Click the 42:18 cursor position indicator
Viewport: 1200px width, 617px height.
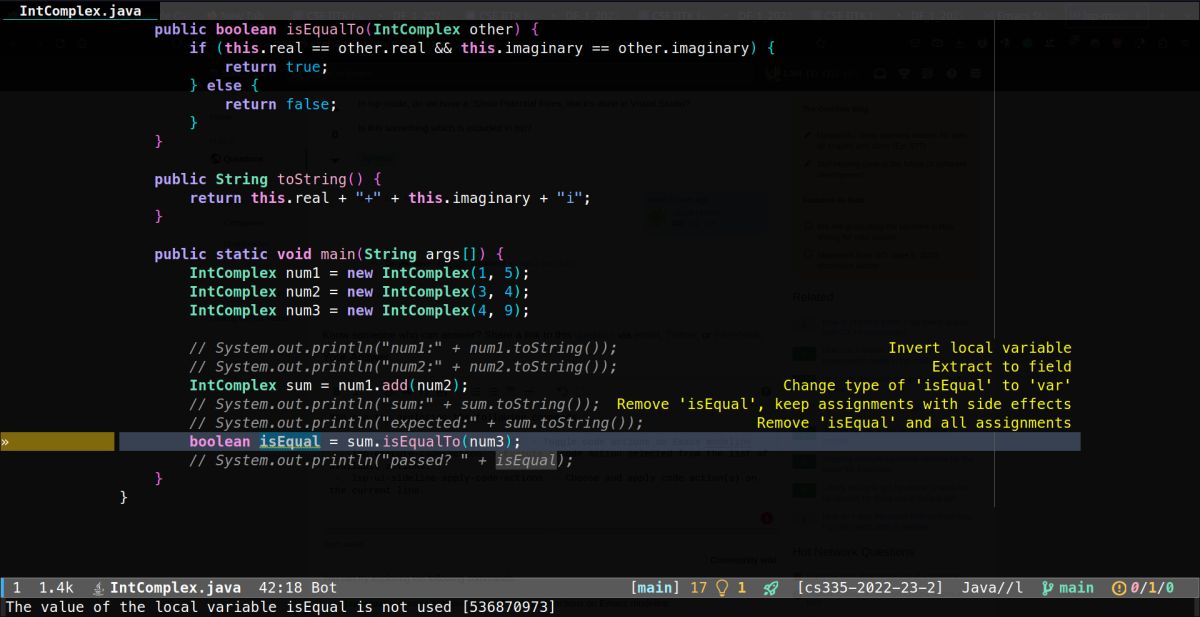280,588
